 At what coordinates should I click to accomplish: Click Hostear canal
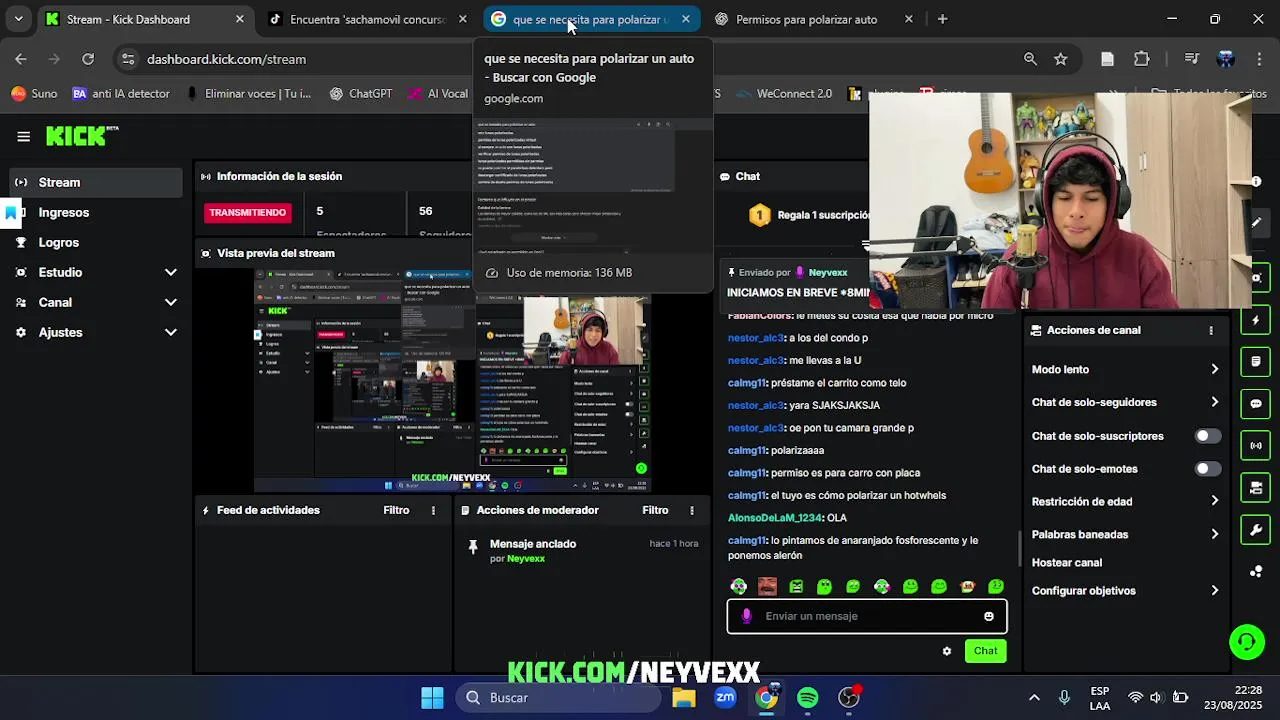(x=1067, y=562)
